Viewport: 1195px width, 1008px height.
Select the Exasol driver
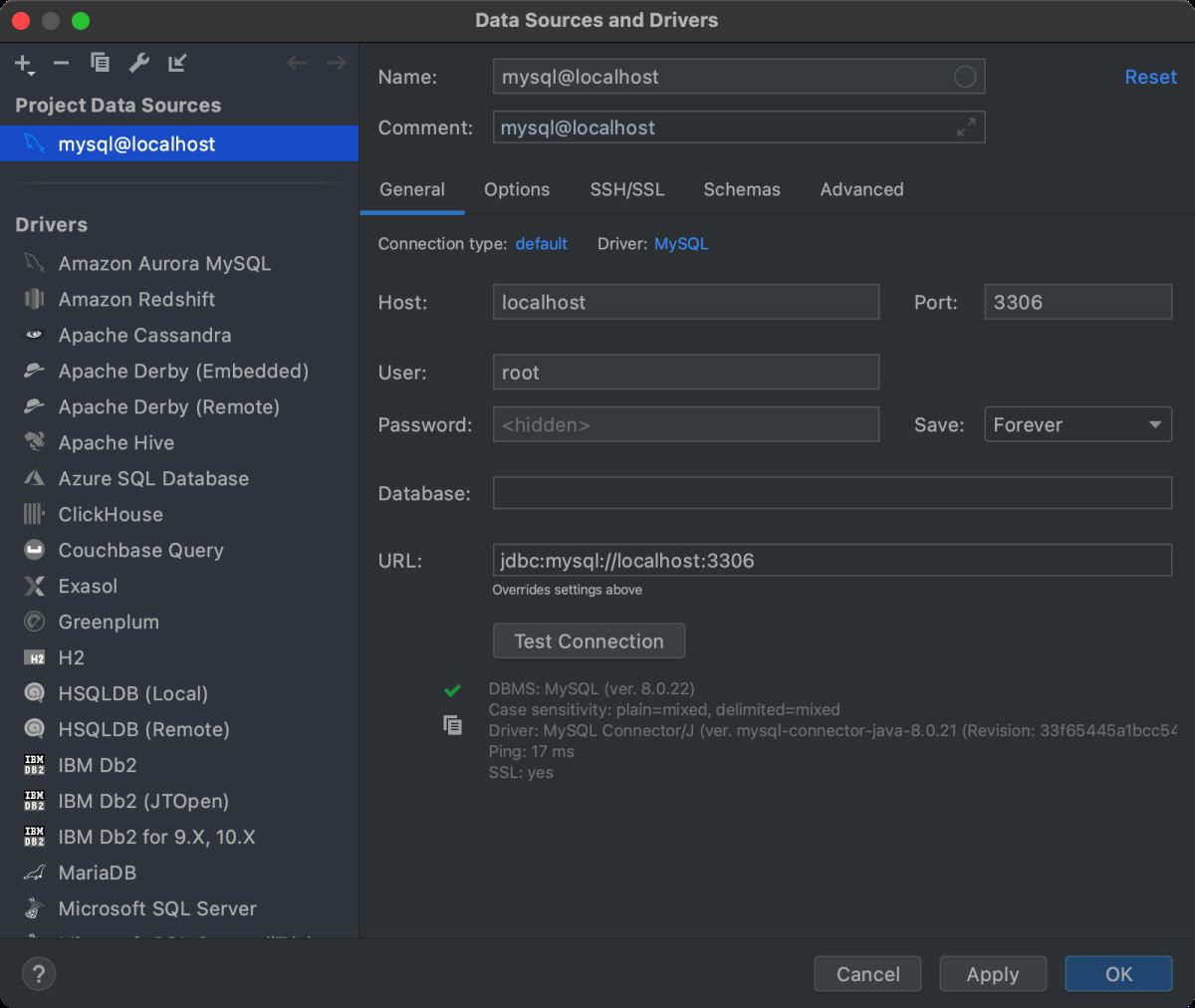179,586
